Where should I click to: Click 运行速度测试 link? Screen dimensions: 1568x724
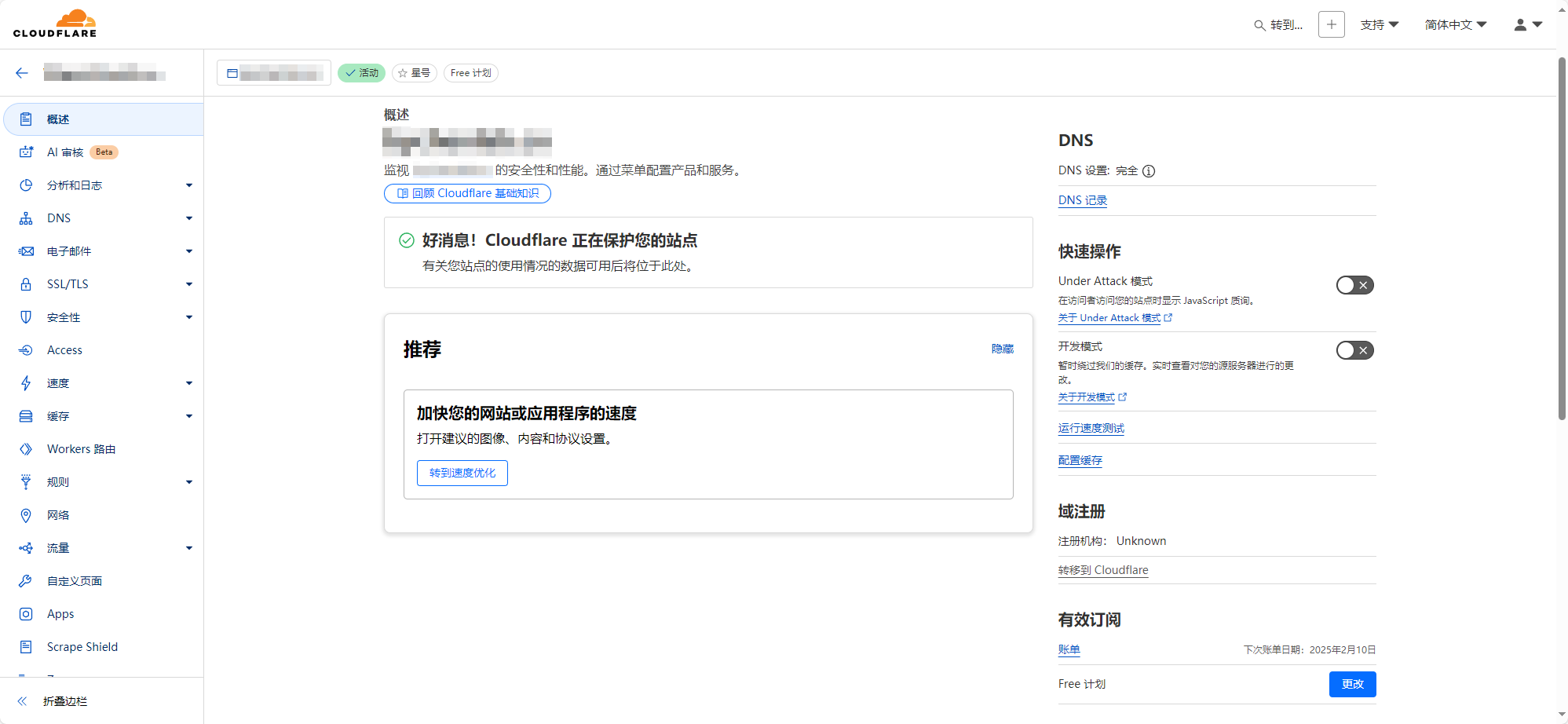point(1091,428)
